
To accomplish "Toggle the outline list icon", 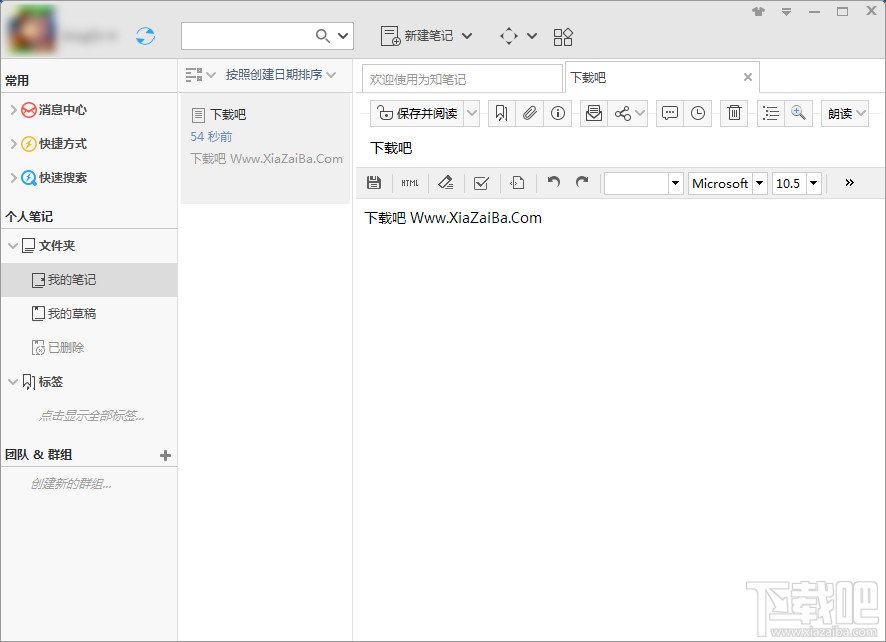I will pyautogui.click(x=769, y=113).
